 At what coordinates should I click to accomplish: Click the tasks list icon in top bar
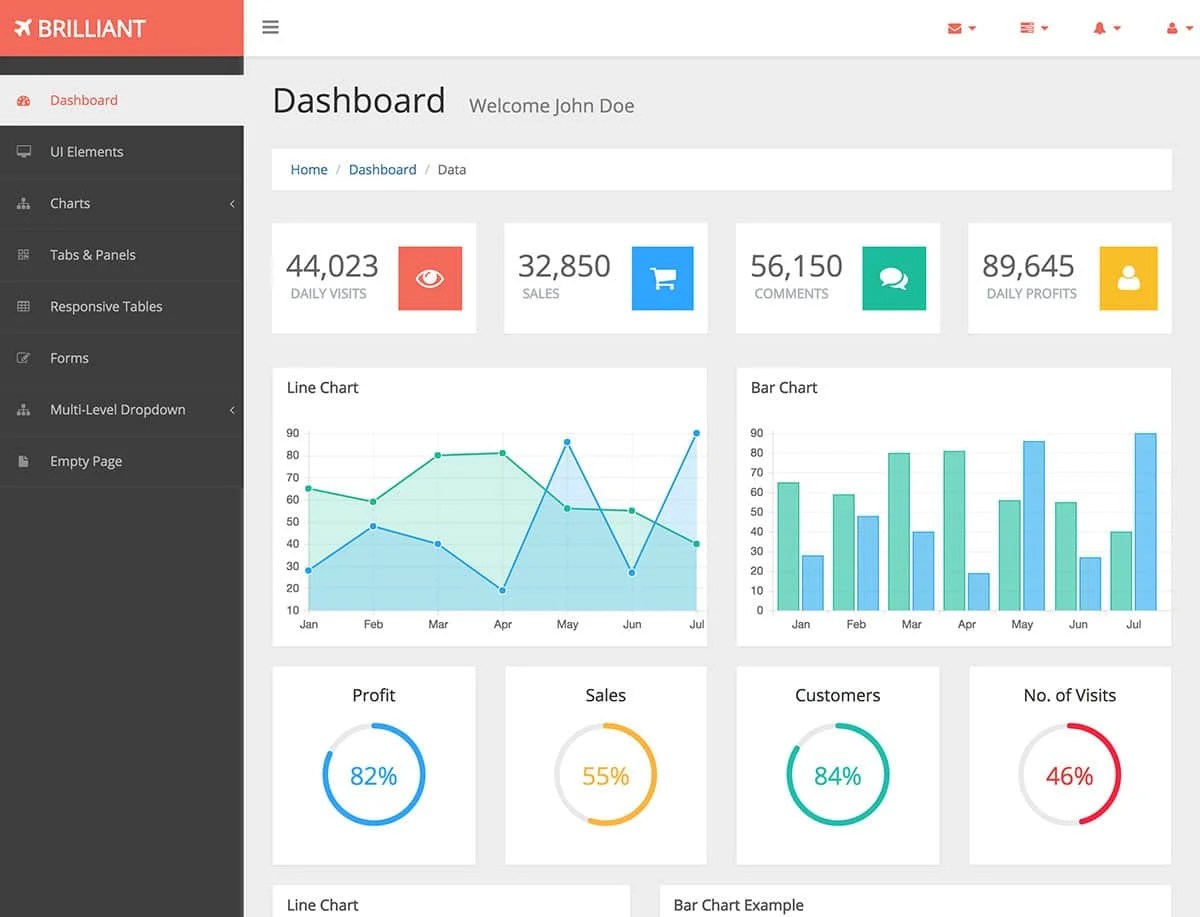pyautogui.click(x=1029, y=27)
